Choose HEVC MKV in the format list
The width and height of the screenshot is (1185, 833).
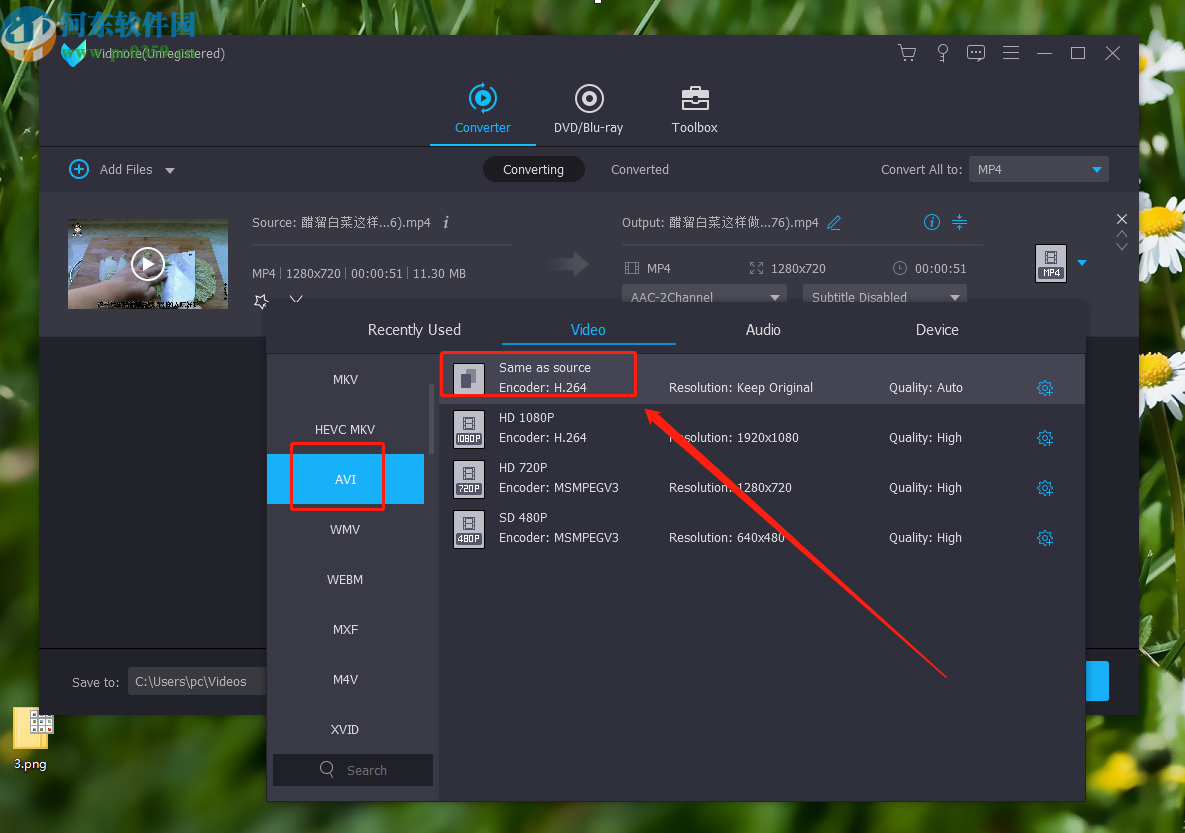tap(345, 429)
